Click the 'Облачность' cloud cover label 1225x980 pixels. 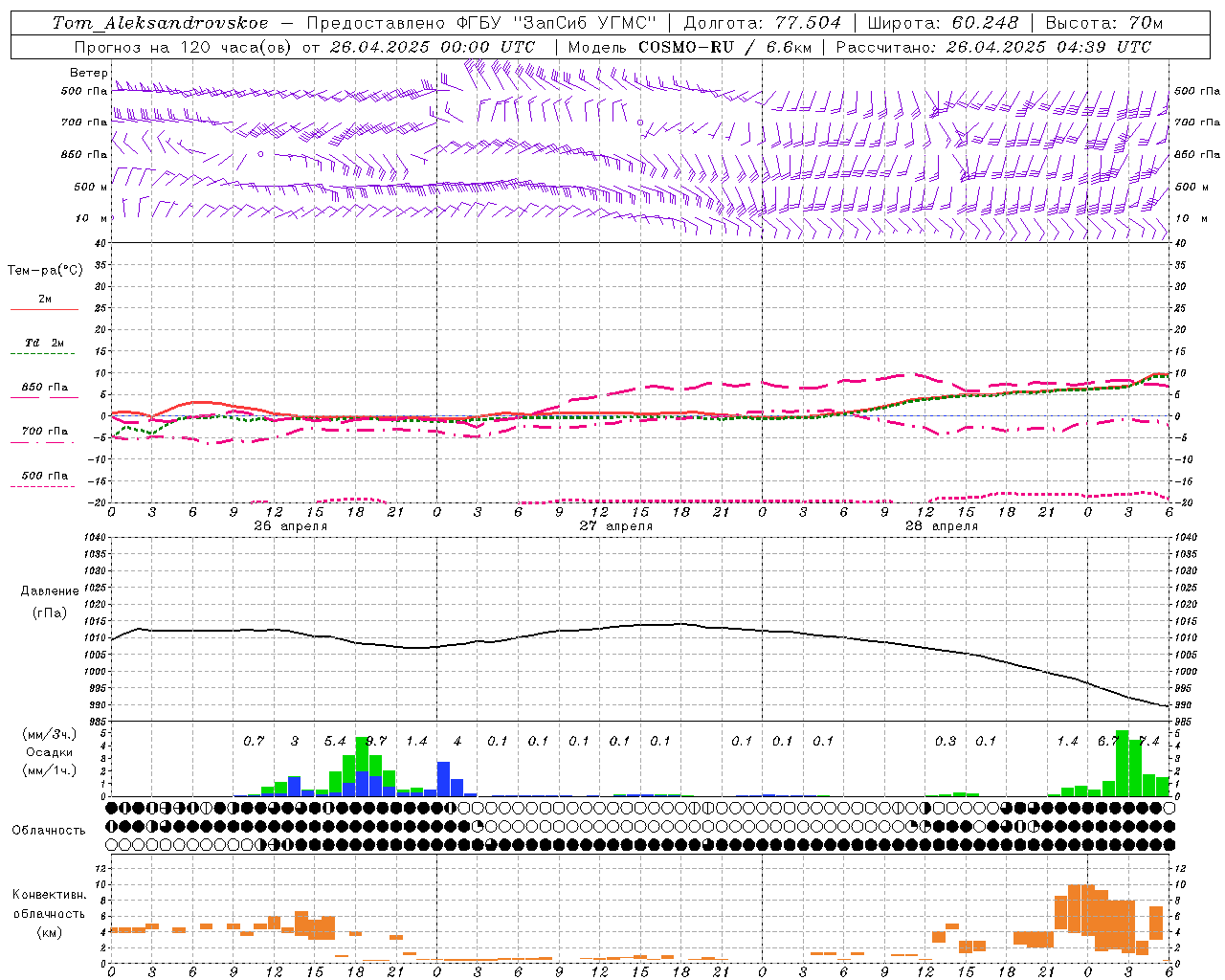pyautogui.click(x=49, y=830)
